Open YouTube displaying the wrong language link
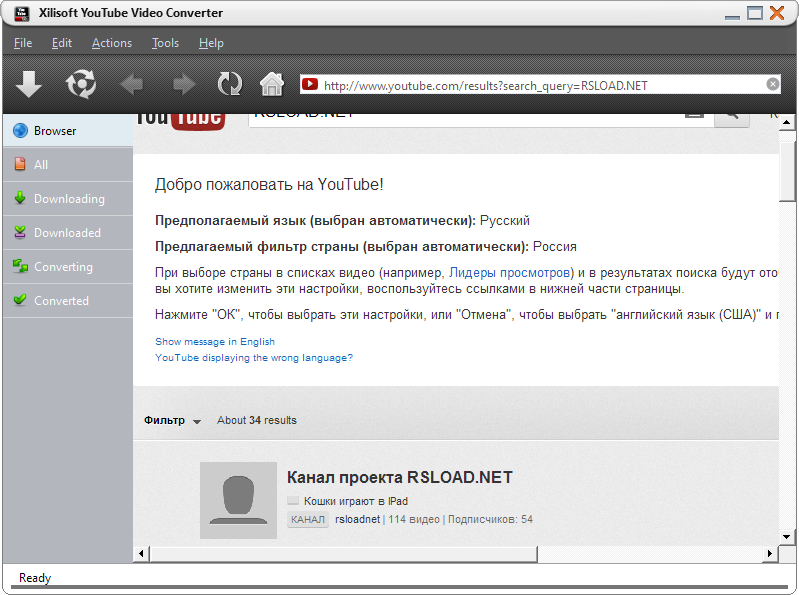The width and height of the screenshot is (799, 595). point(253,358)
